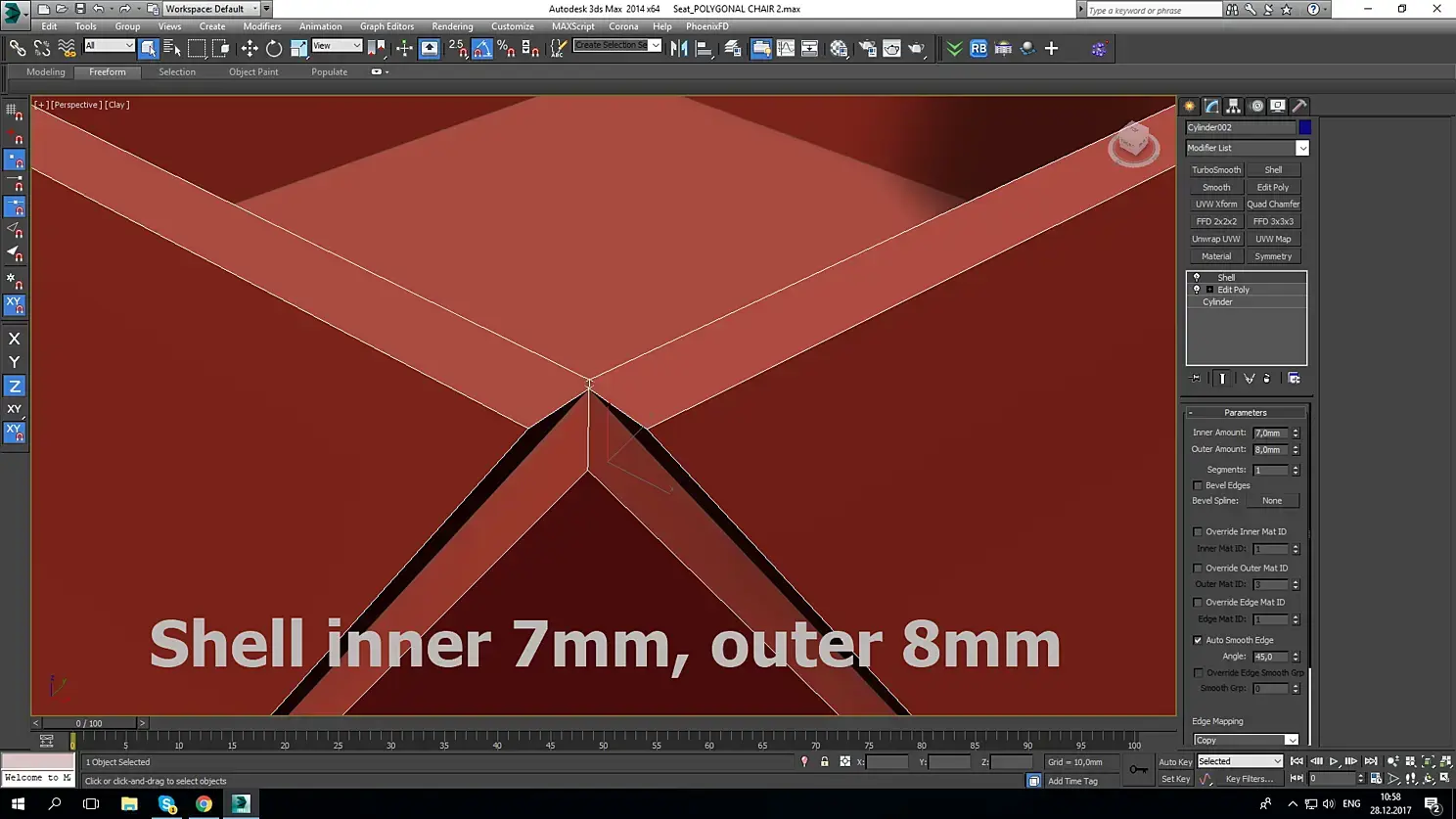This screenshot has height=819, width=1456.
Task: Click the Mirror tool icon
Action: coord(679,48)
